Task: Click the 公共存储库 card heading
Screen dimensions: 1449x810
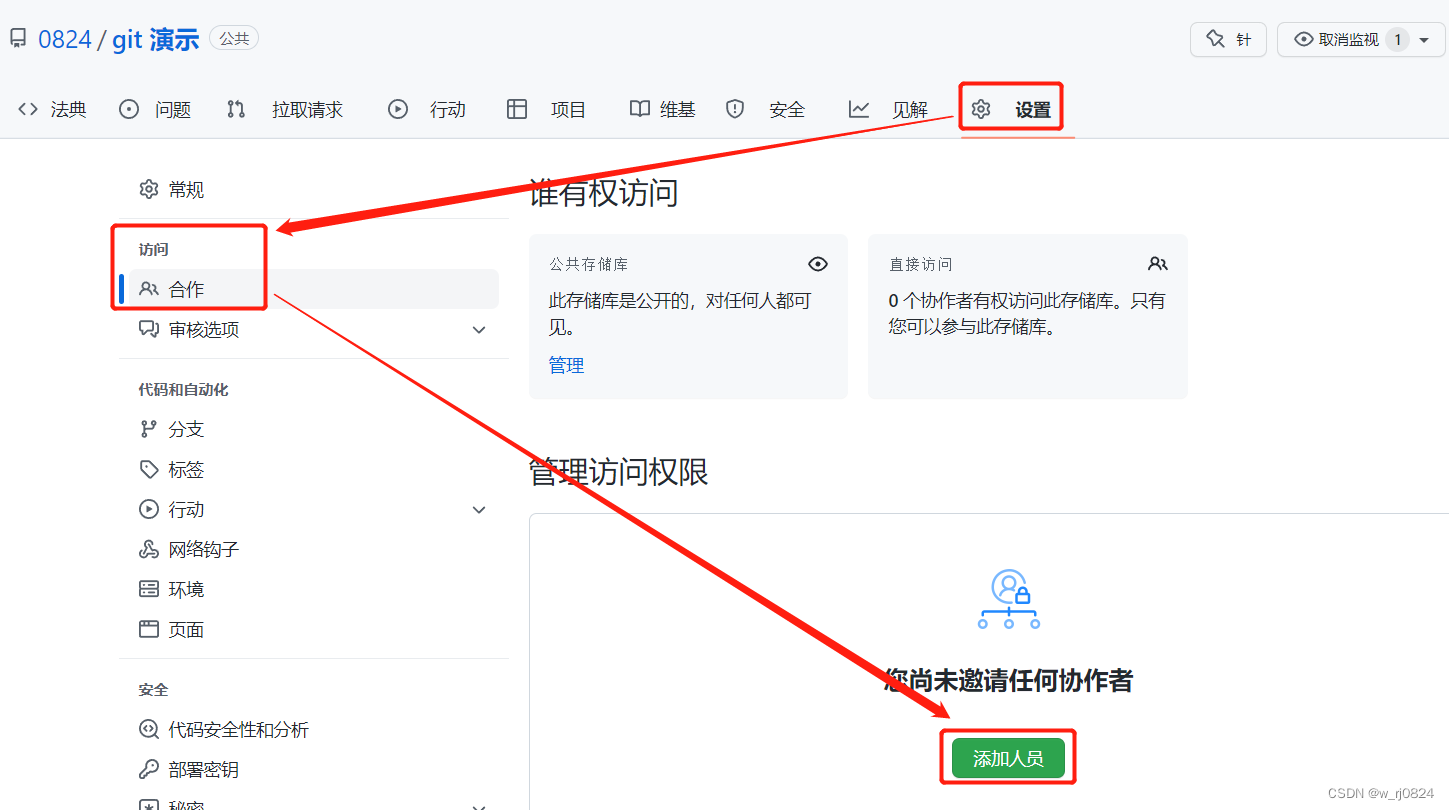Action: click(x=589, y=264)
